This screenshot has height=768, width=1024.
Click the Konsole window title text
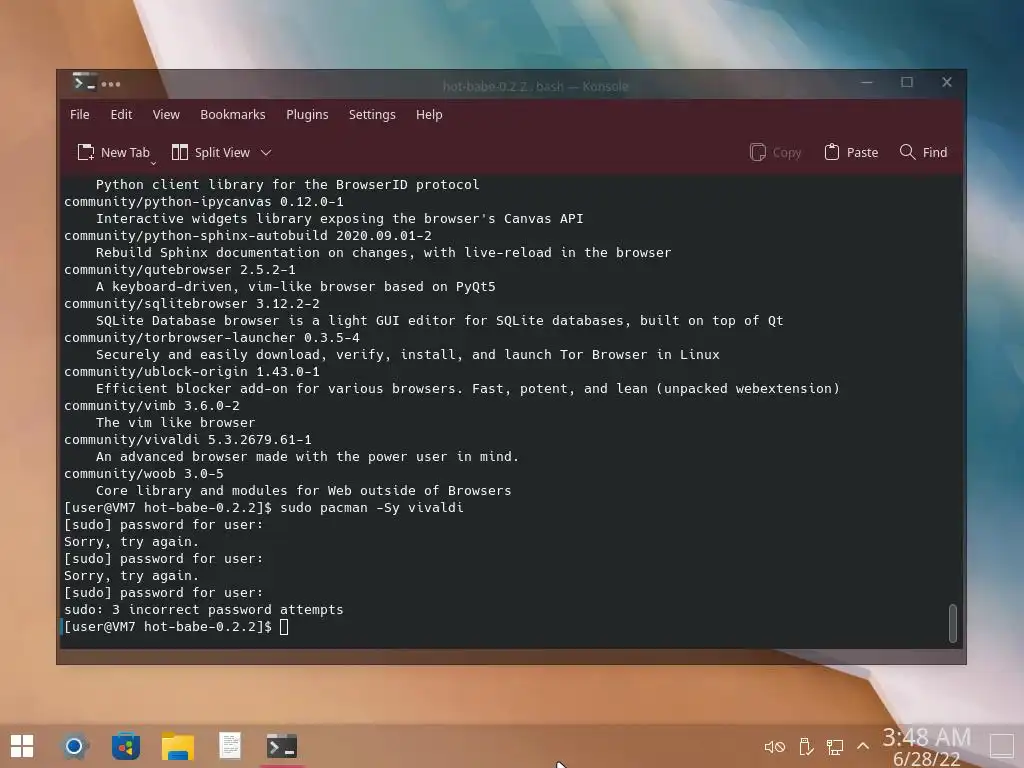pyautogui.click(x=536, y=86)
